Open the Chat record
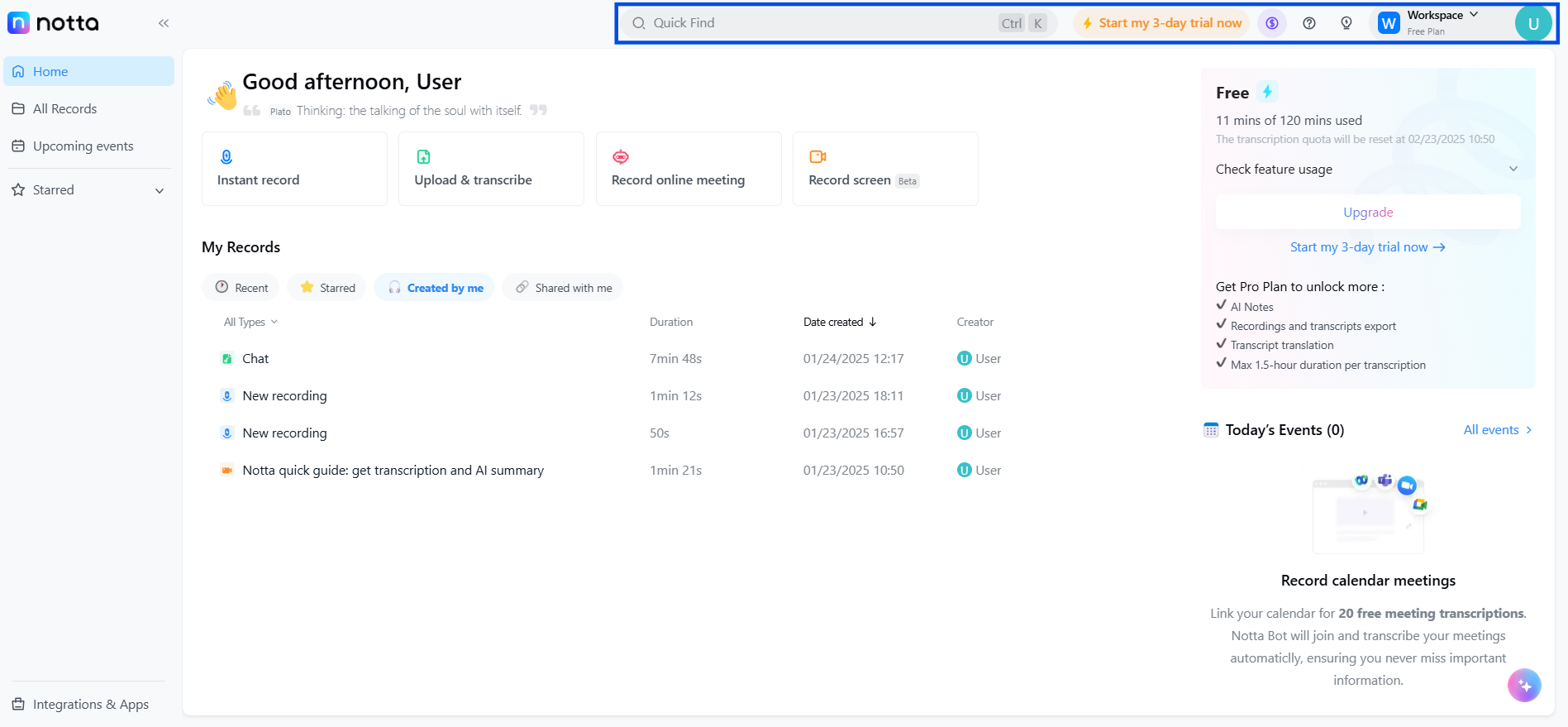The image size is (1568, 727). point(255,358)
